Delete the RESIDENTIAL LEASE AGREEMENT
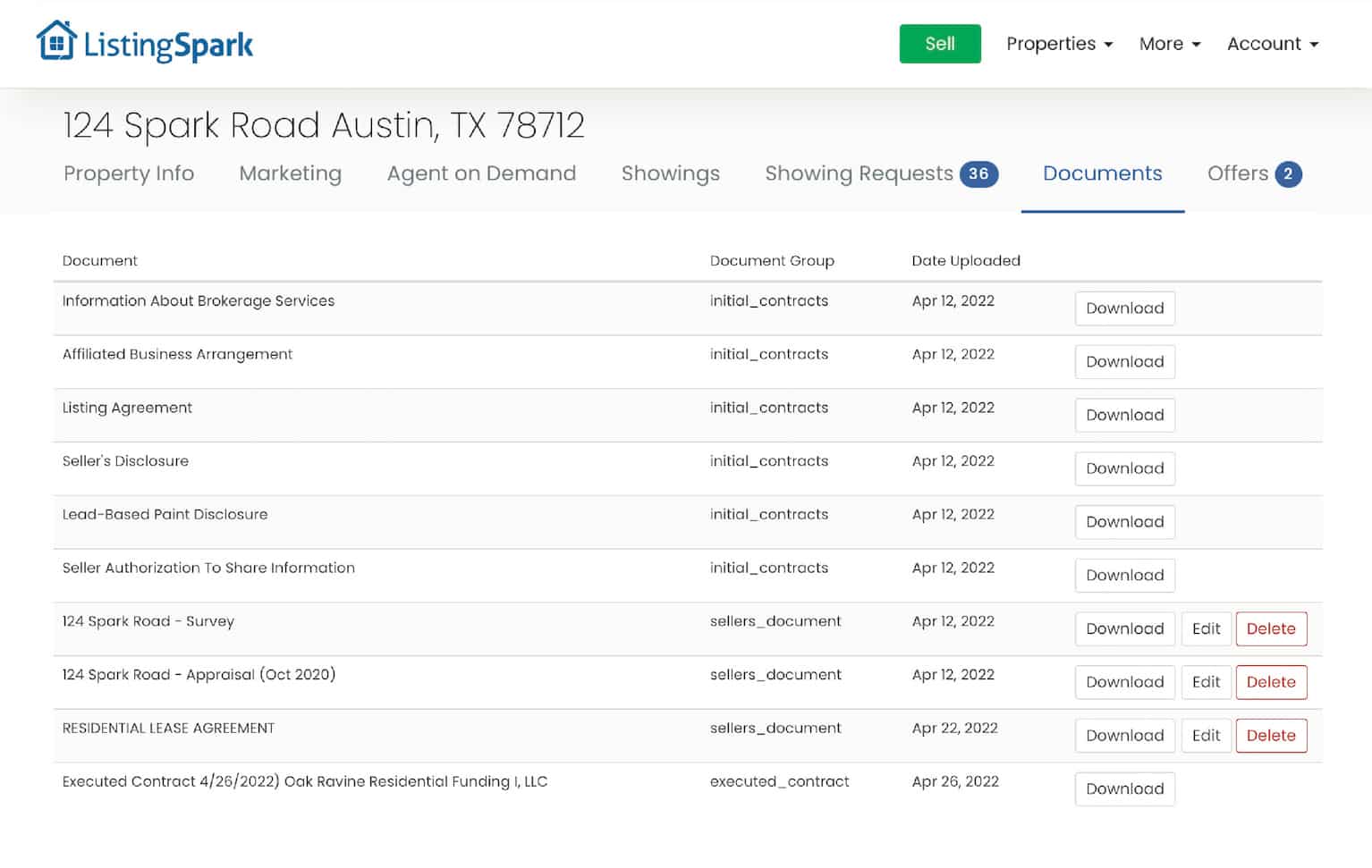The width and height of the screenshot is (1372, 868). click(1271, 736)
